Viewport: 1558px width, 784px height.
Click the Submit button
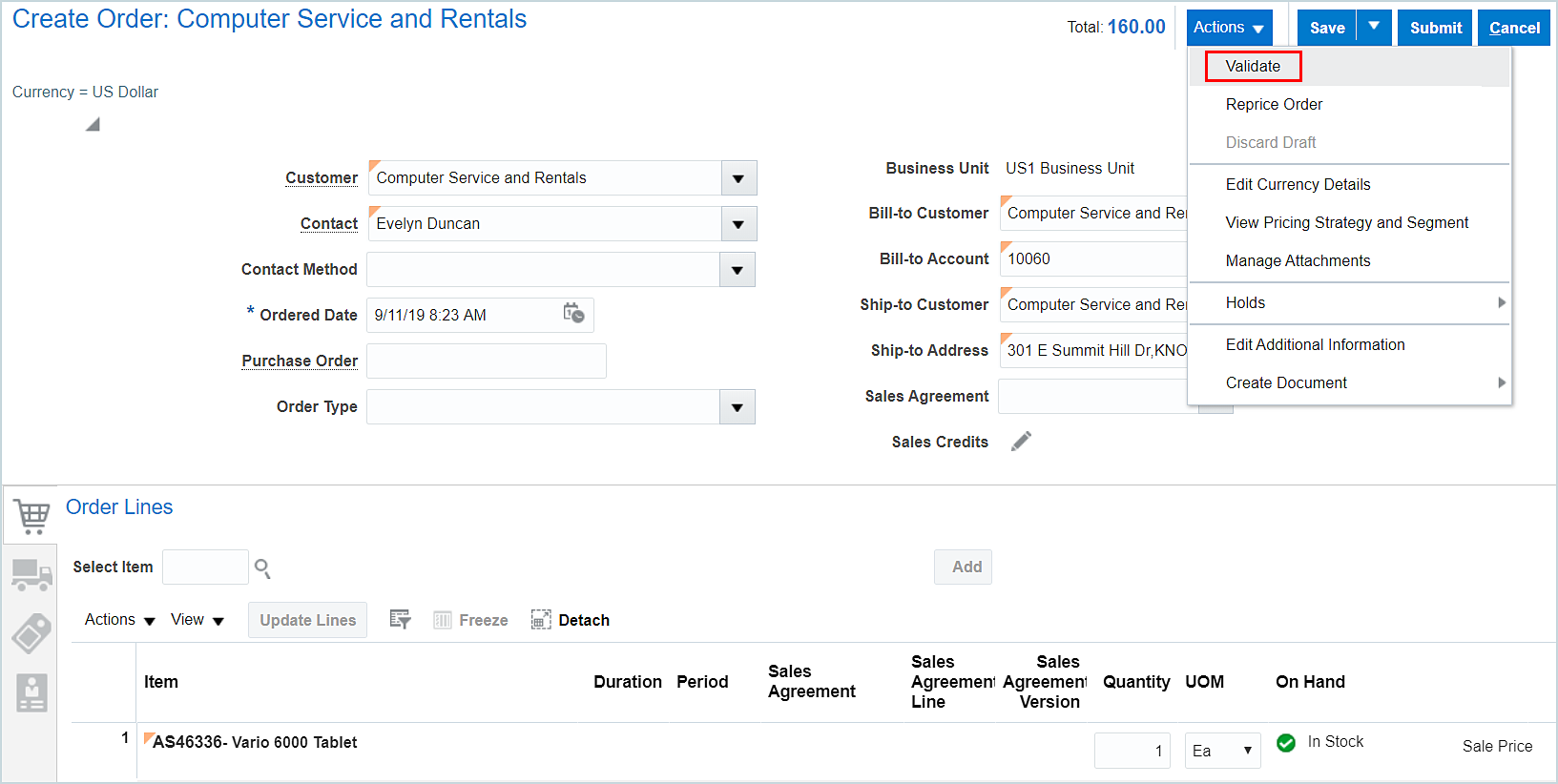[x=1435, y=28]
